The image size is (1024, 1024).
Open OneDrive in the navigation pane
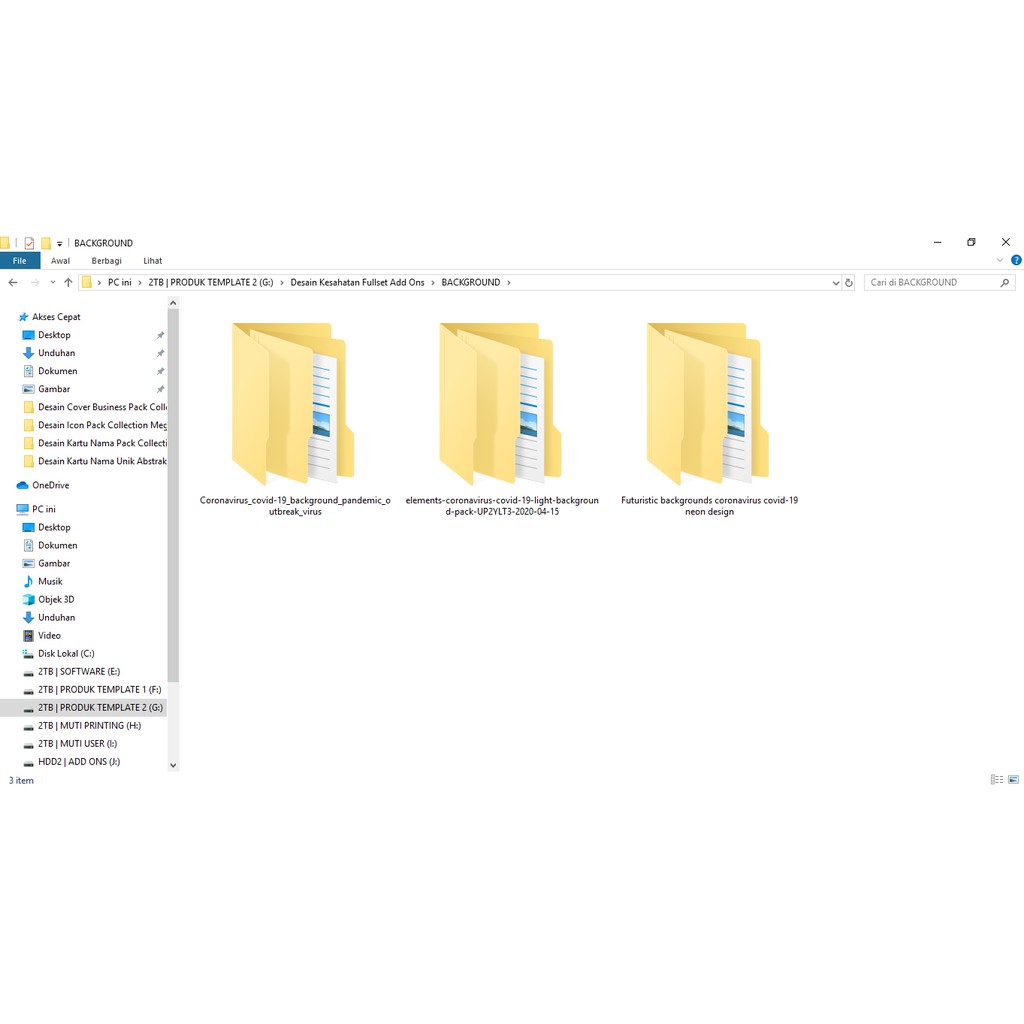pos(50,485)
